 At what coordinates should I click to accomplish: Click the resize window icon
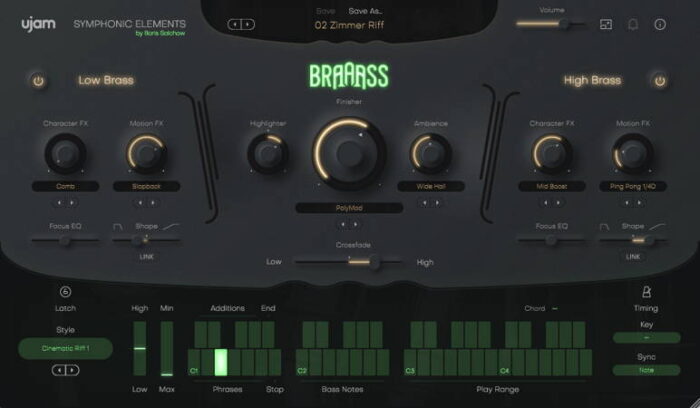coord(606,24)
